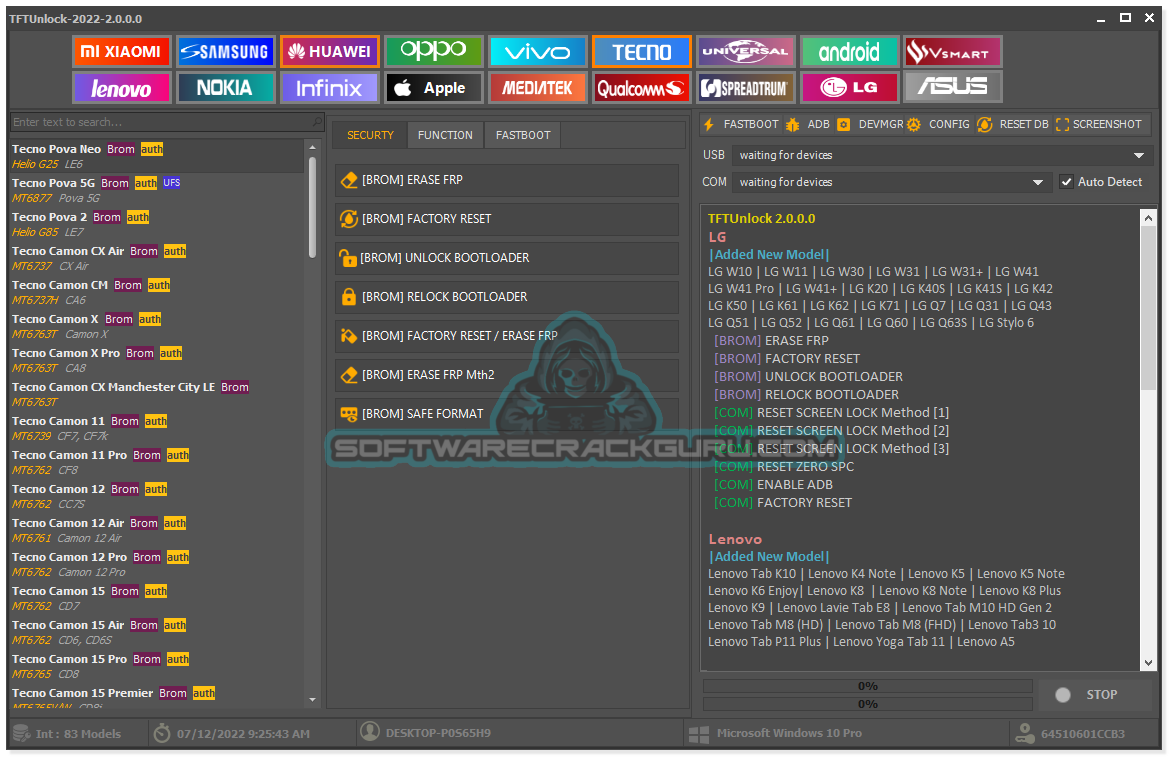
Task: Select Tecno Camon CX Manchester City LE
Action: tap(157, 394)
